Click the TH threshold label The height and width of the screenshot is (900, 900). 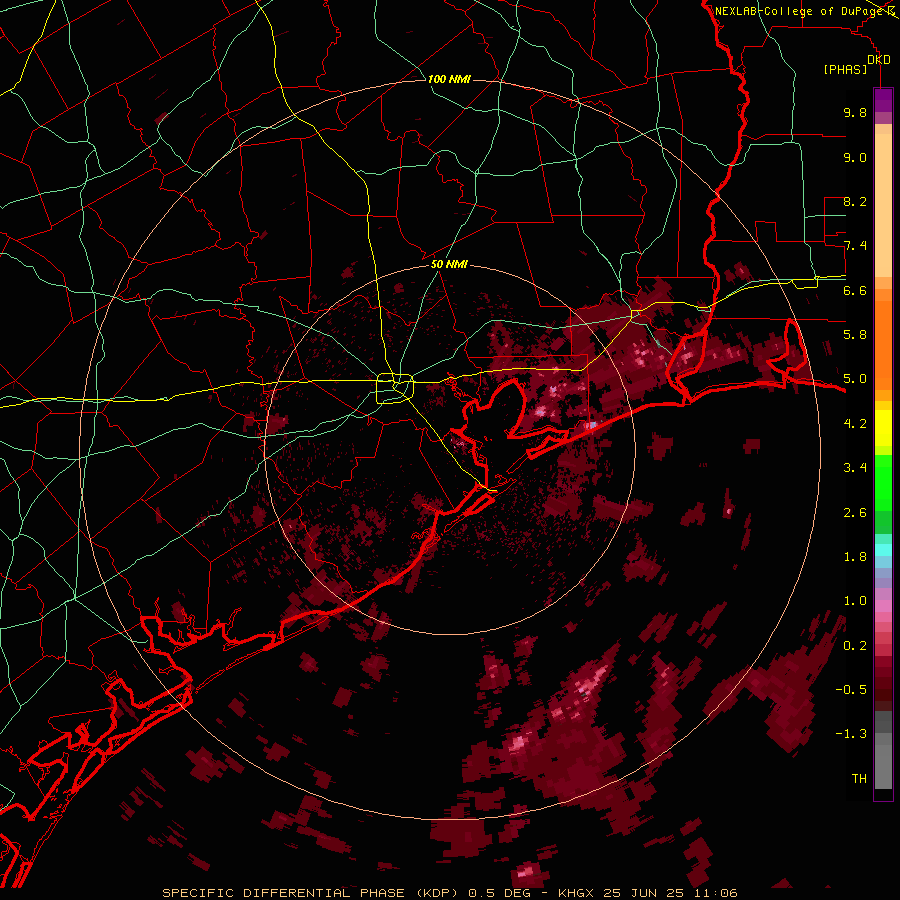click(859, 779)
